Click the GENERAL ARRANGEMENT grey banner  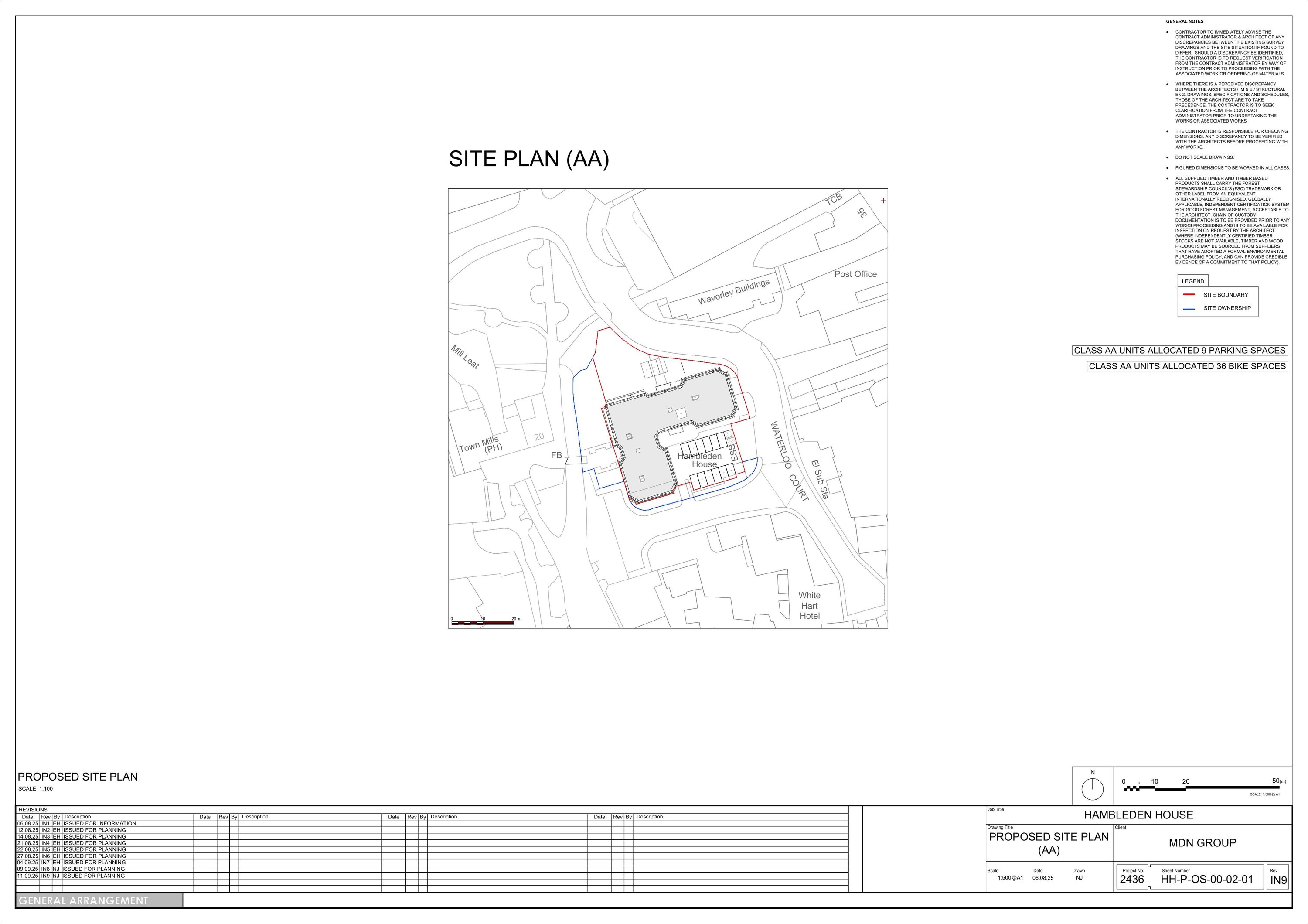coord(99,900)
